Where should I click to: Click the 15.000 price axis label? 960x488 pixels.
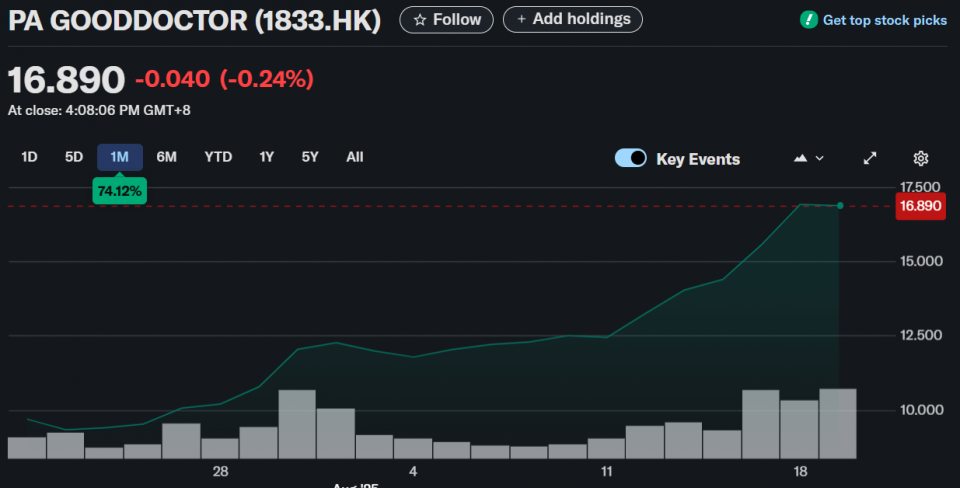point(921,261)
